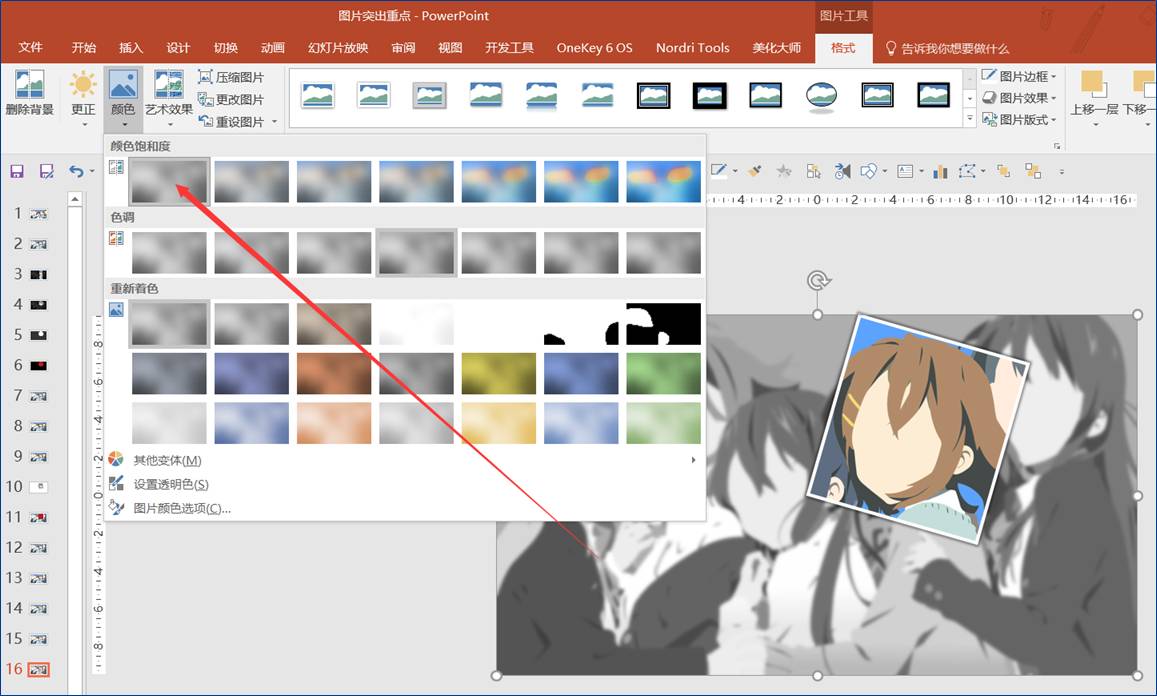The height and width of the screenshot is (696, 1157).
Task: Select slide 6 thumbnail
Action: (x=38, y=365)
